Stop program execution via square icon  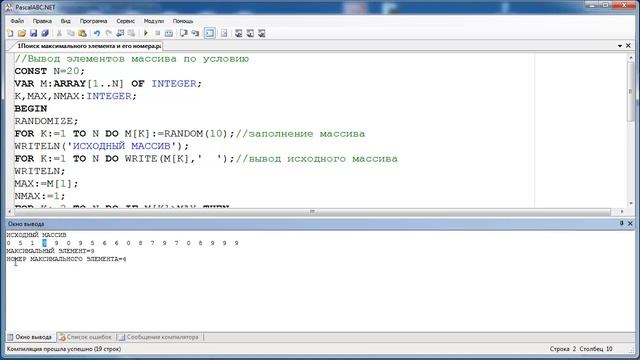coord(157,33)
